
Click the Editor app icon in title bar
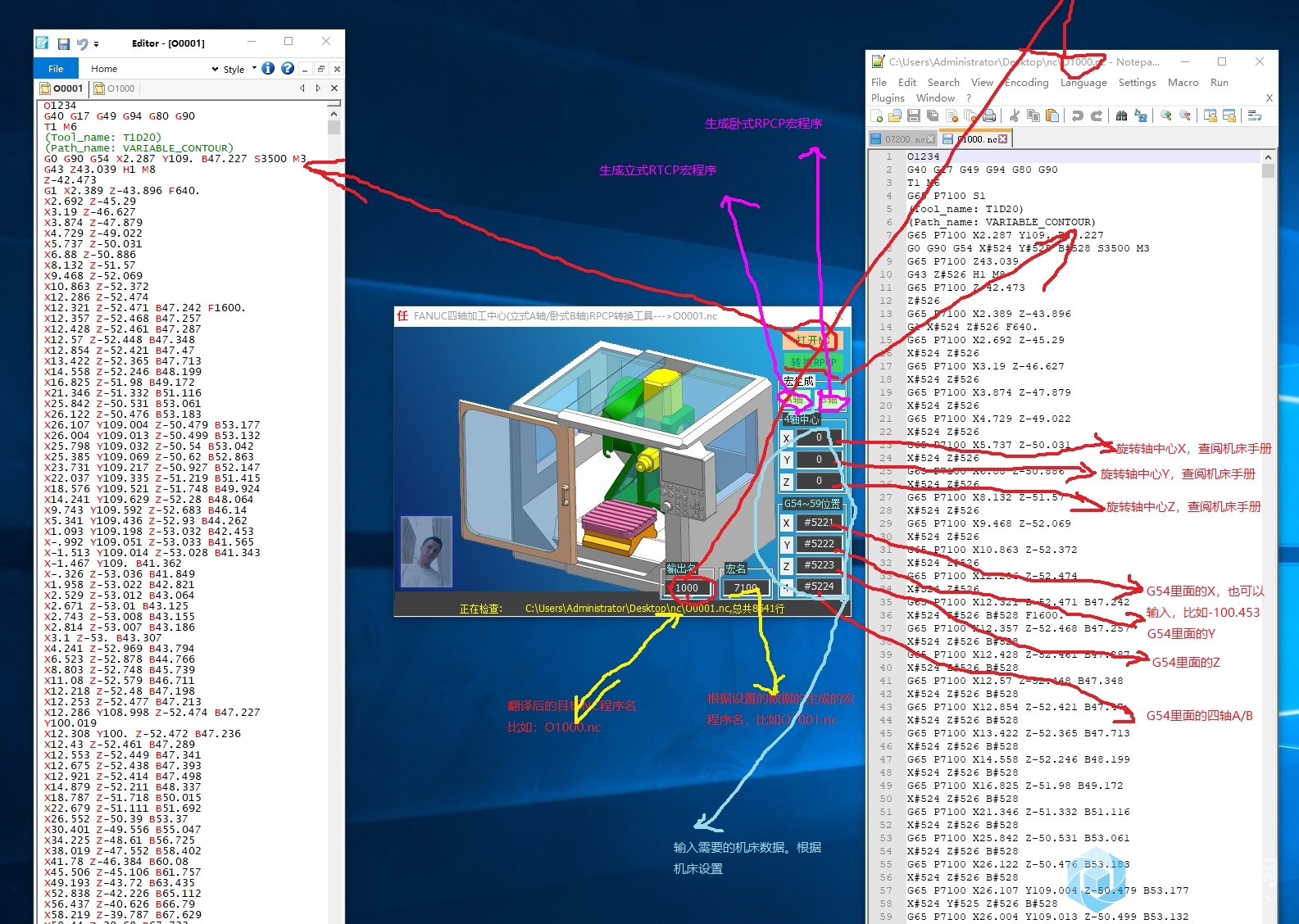tap(43, 43)
